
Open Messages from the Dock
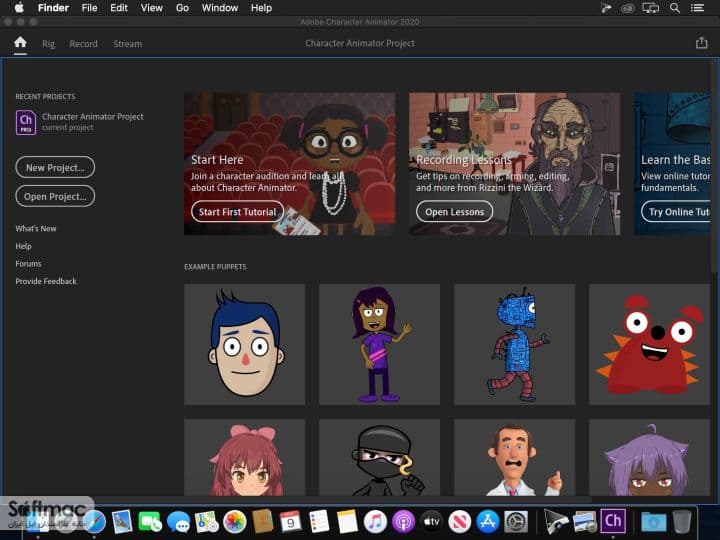[178, 522]
